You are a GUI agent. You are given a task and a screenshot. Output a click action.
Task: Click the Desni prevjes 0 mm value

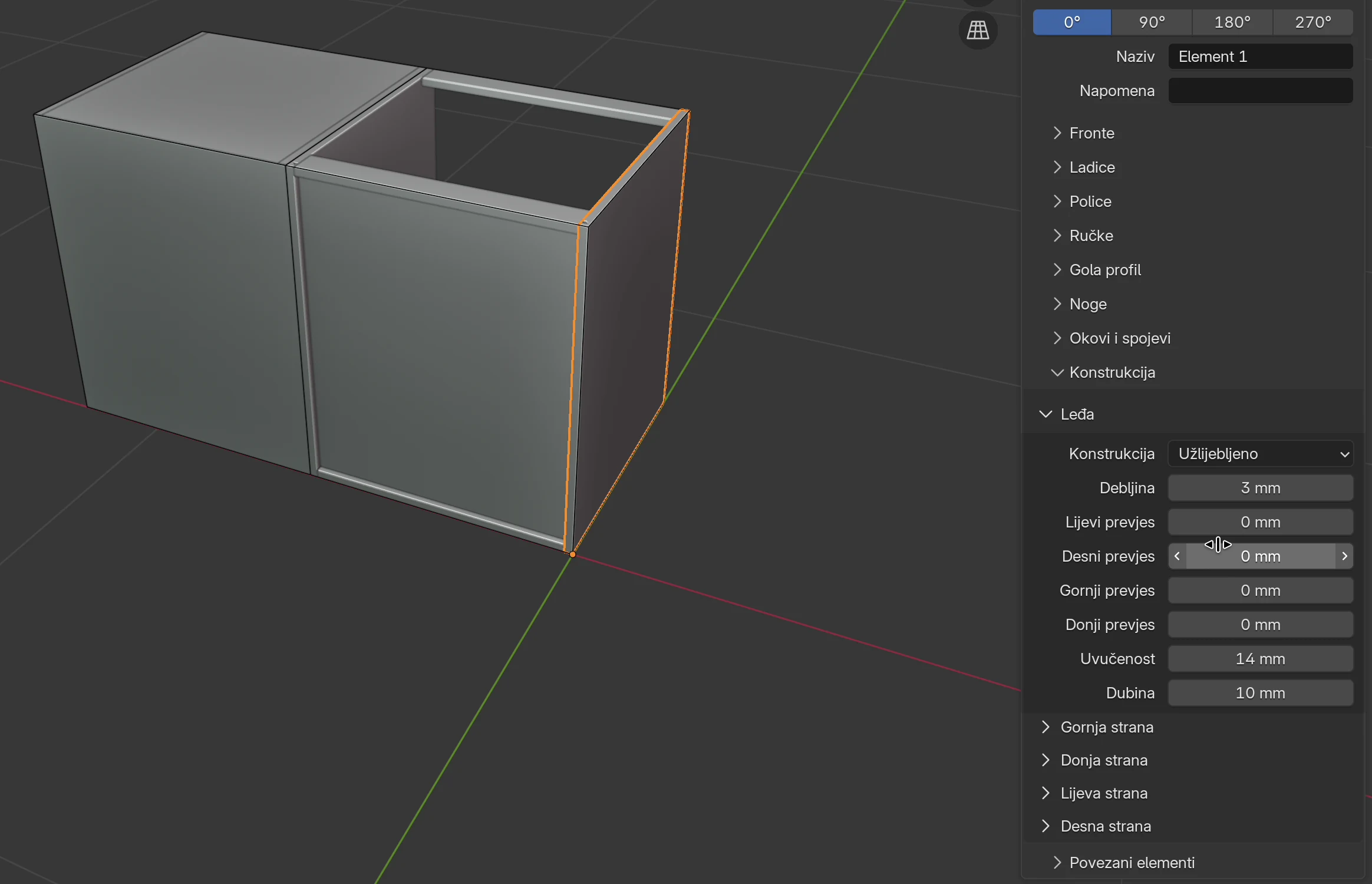coord(1261,556)
